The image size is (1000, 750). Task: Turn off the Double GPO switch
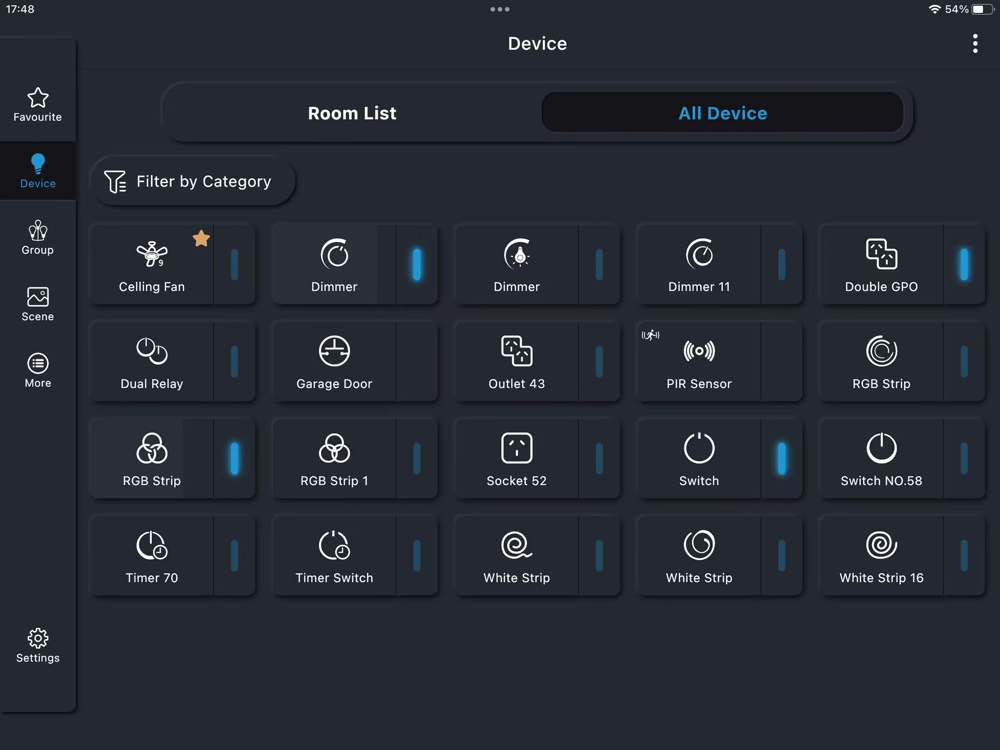(x=964, y=264)
